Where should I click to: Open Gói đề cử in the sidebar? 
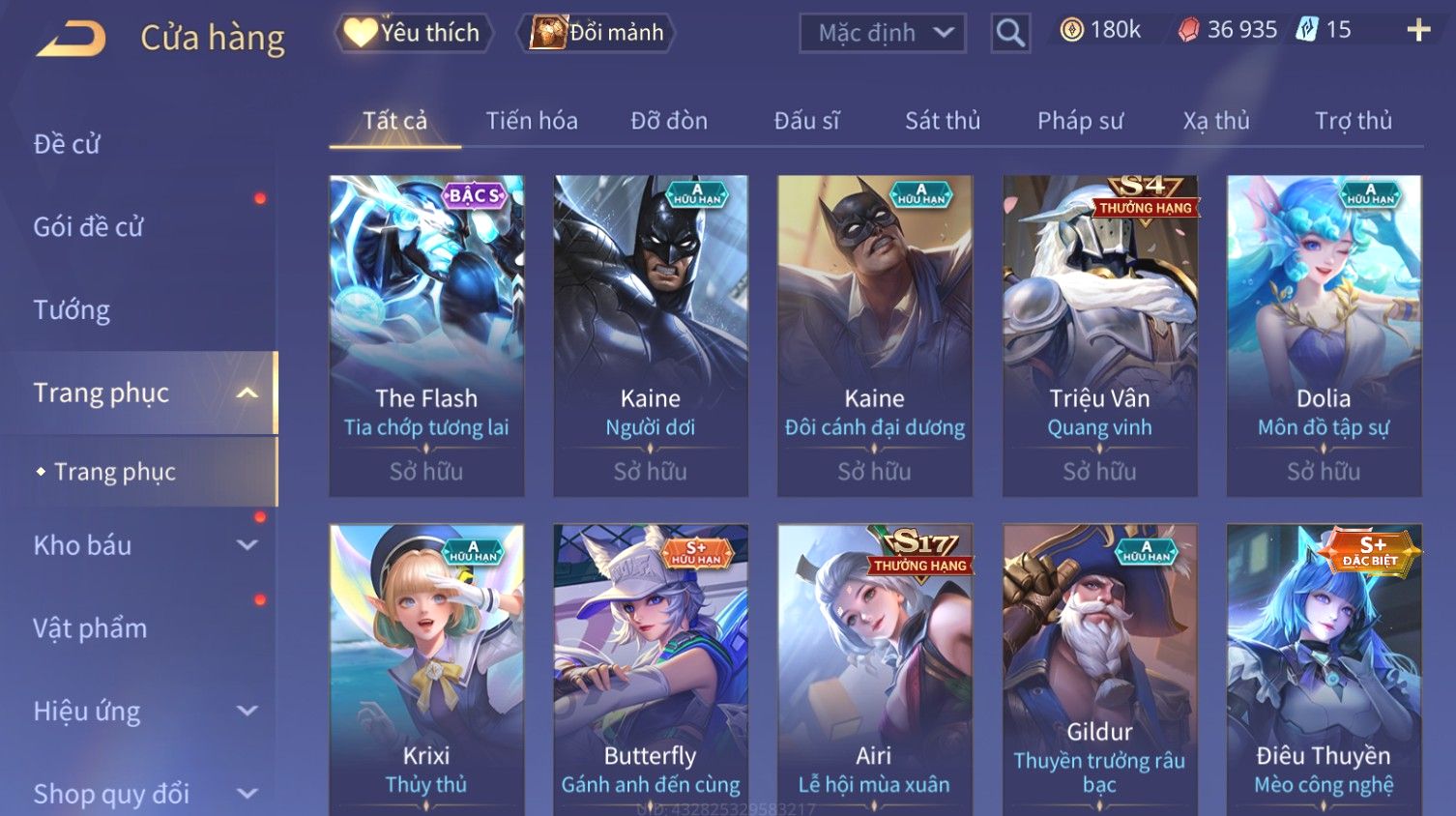pos(88,227)
